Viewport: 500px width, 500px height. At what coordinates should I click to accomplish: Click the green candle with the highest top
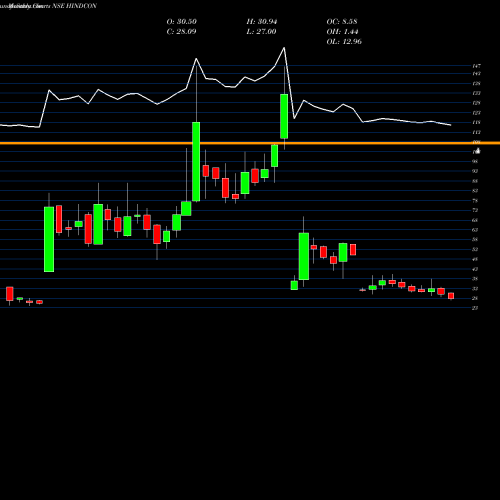click(x=284, y=116)
